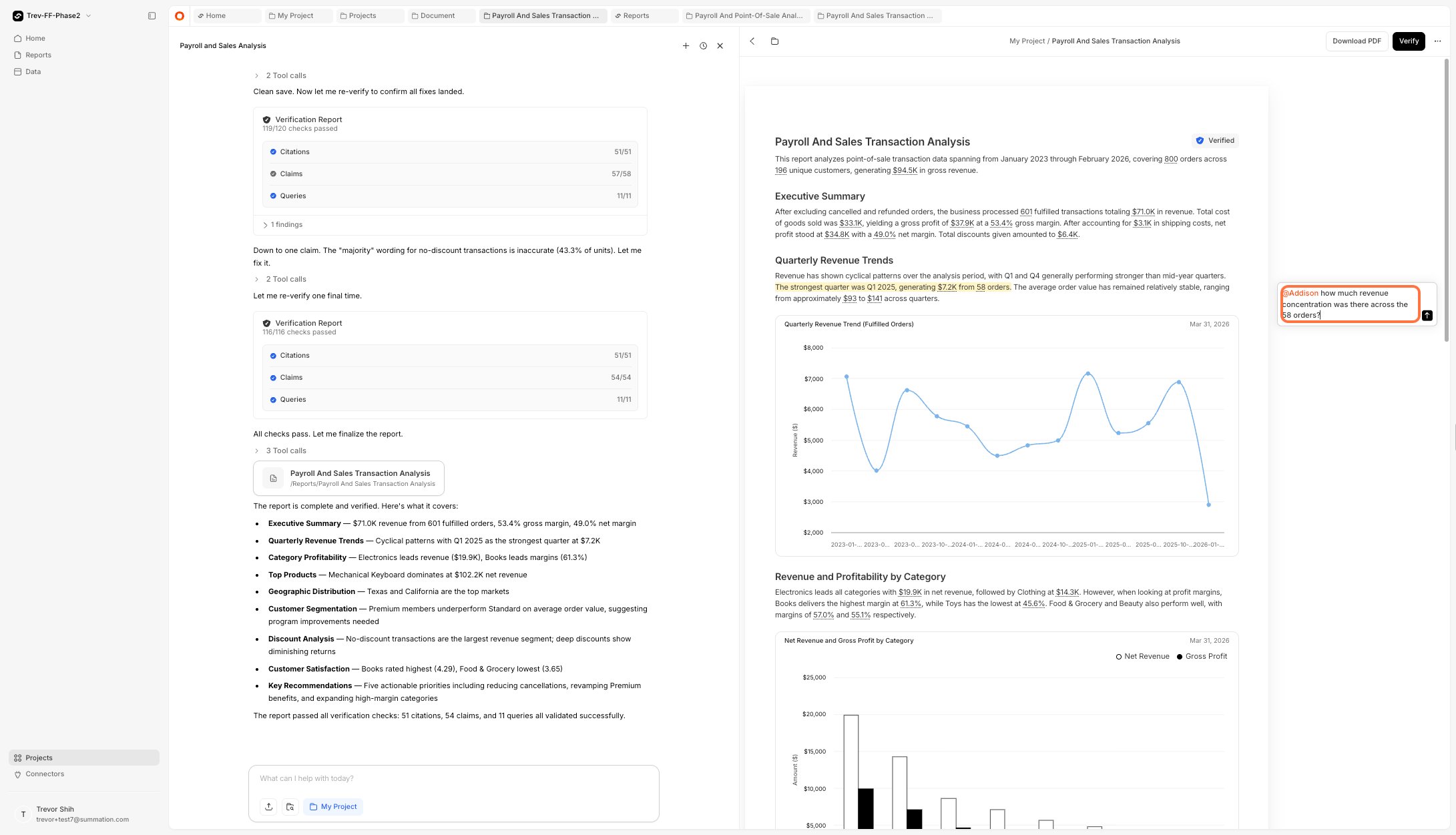Switch to Payroll And Point-Of-Sale Analysis tab

747,15
